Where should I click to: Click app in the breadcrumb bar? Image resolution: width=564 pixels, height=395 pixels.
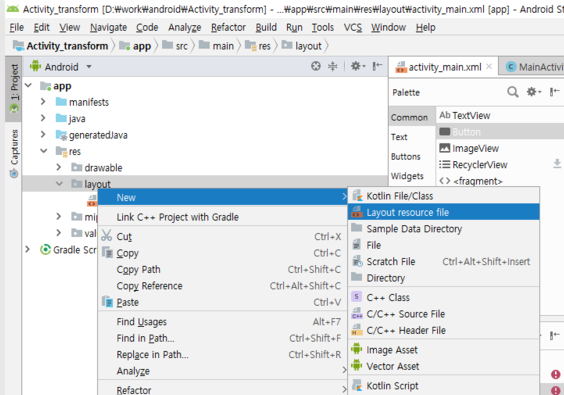point(135,46)
